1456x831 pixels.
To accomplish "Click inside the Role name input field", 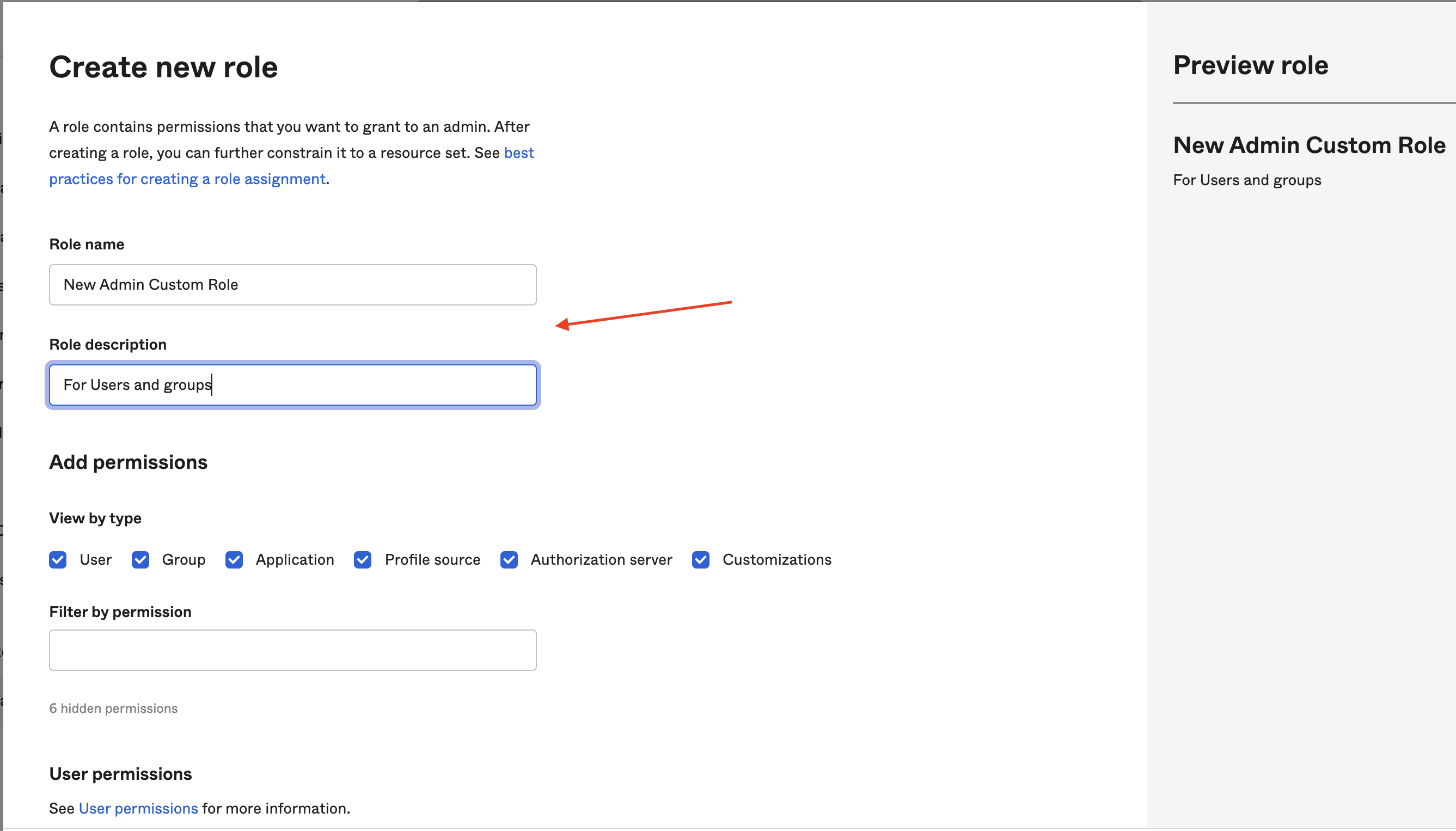I will coord(292,284).
